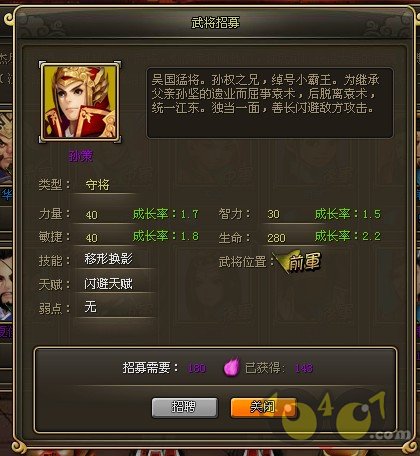
Task: Click the recruit cost value 180
Action: click(x=197, y=368)
